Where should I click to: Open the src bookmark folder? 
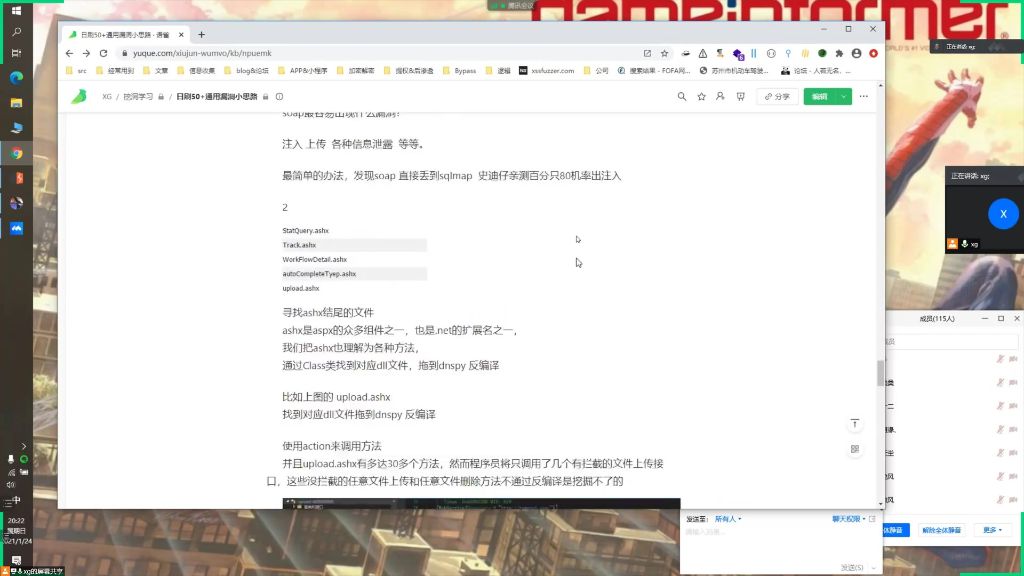[76, 71]
